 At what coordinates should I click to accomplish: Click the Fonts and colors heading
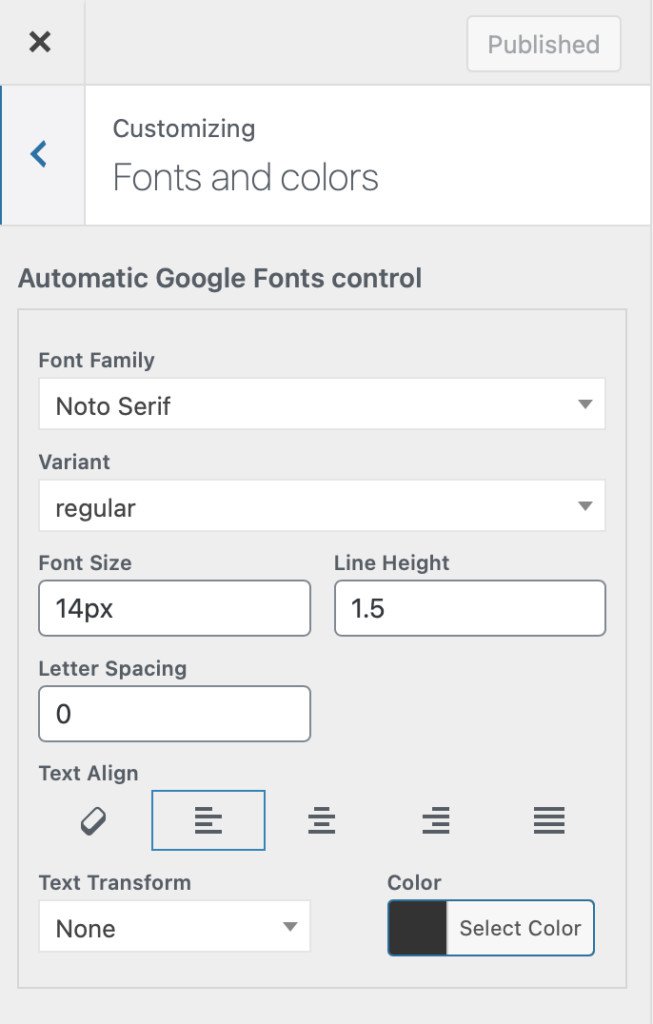tap(247, 177)
